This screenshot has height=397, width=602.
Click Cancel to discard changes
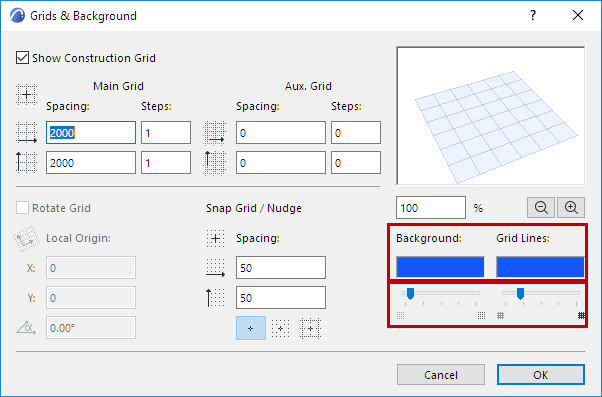(x=441, y=375)
